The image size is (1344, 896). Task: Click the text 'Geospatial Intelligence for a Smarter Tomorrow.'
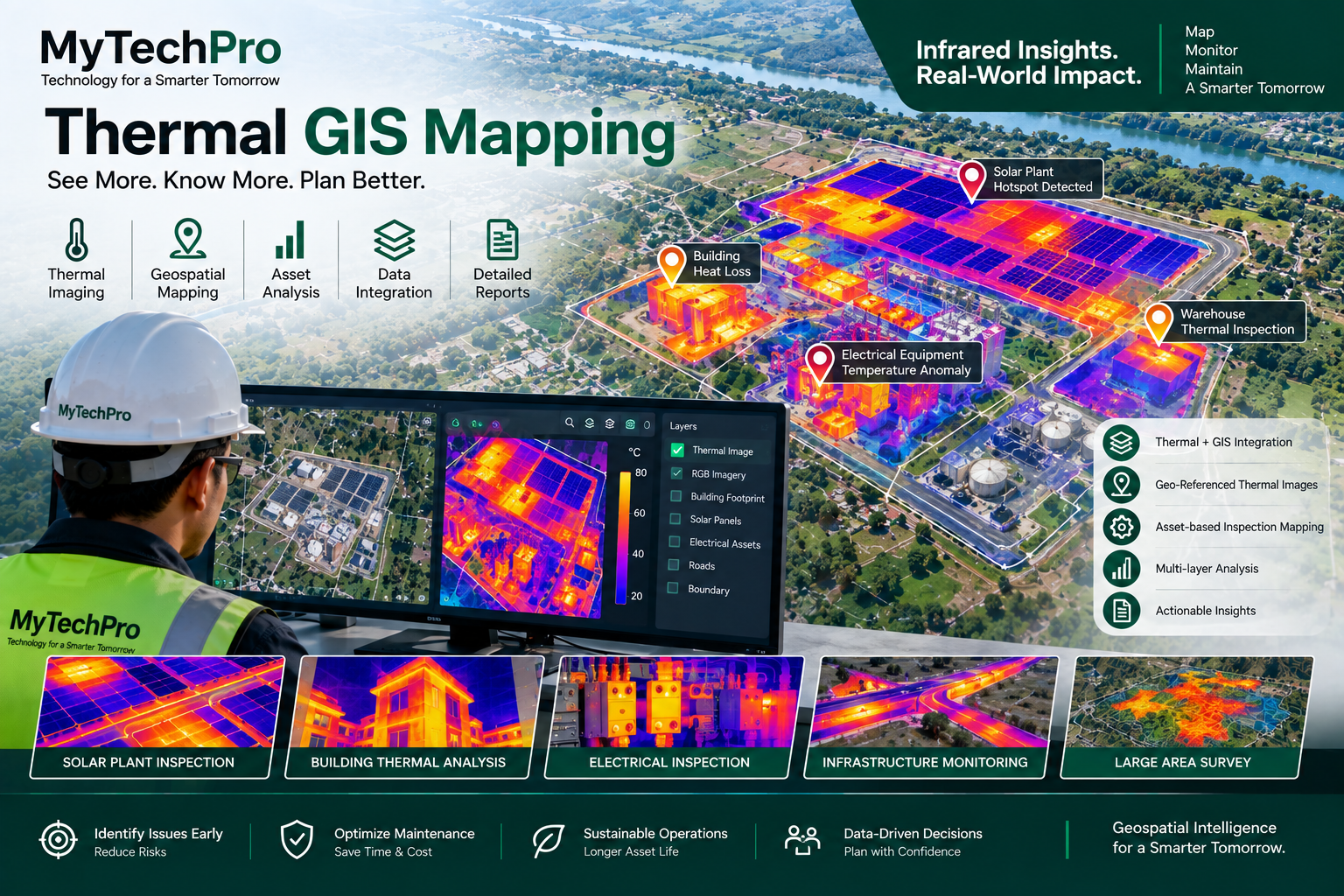click(x=1199, y=837)
